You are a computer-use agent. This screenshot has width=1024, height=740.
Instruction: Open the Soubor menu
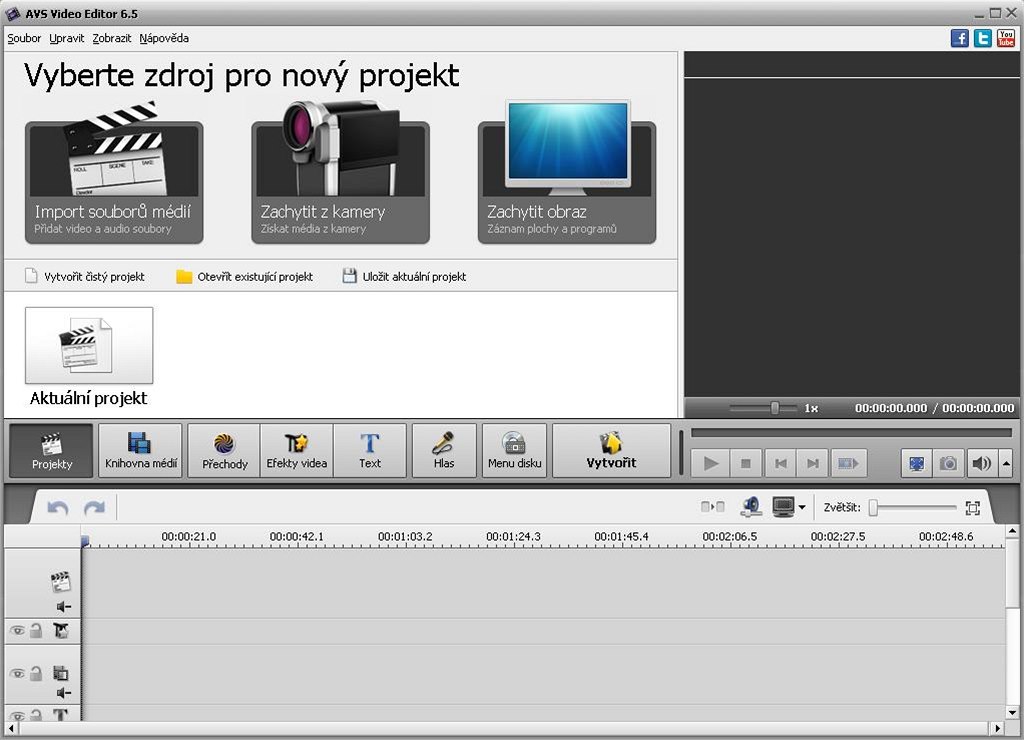click(x=24, y=38)
